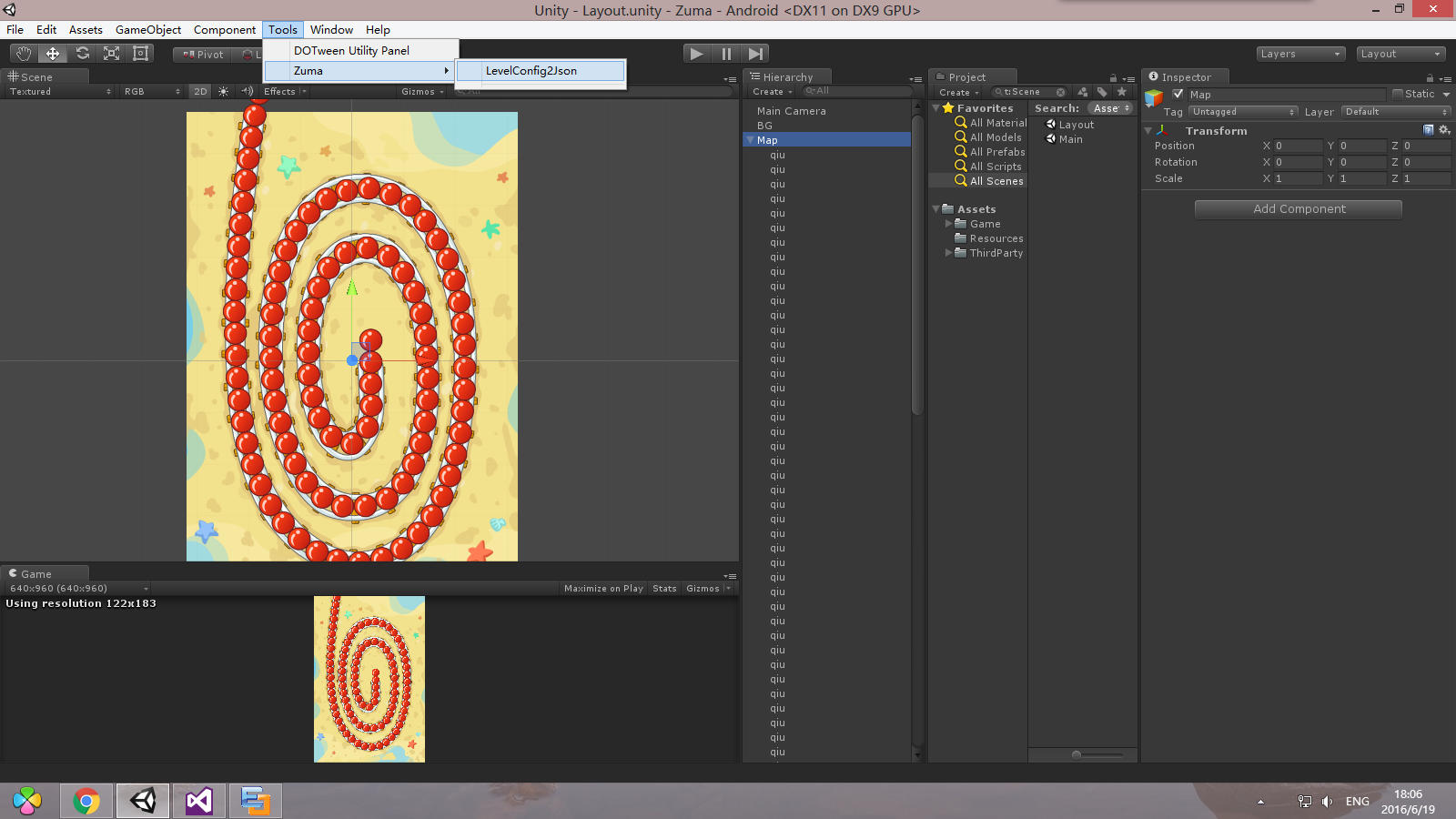Collapse the Map object in Hierarchy
The width and height of the screenshot is (1456, 819).
point(750,140)
